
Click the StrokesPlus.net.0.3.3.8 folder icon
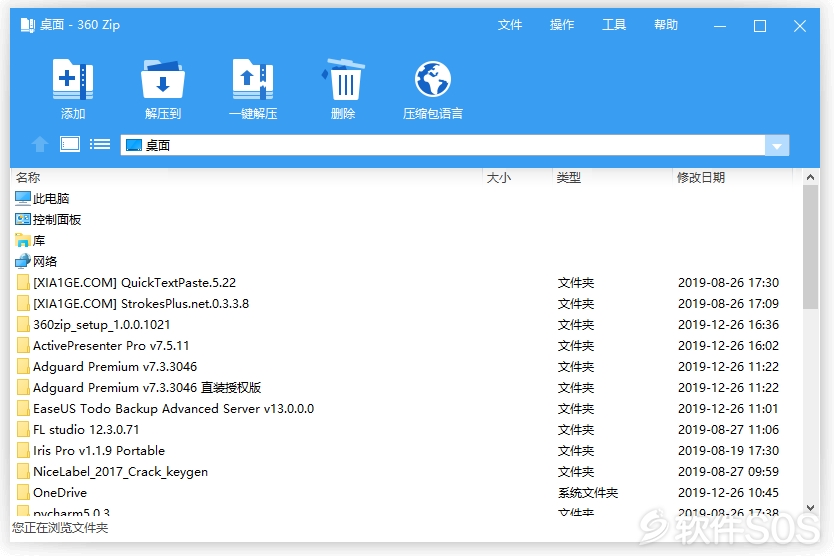tap(23, 303)
